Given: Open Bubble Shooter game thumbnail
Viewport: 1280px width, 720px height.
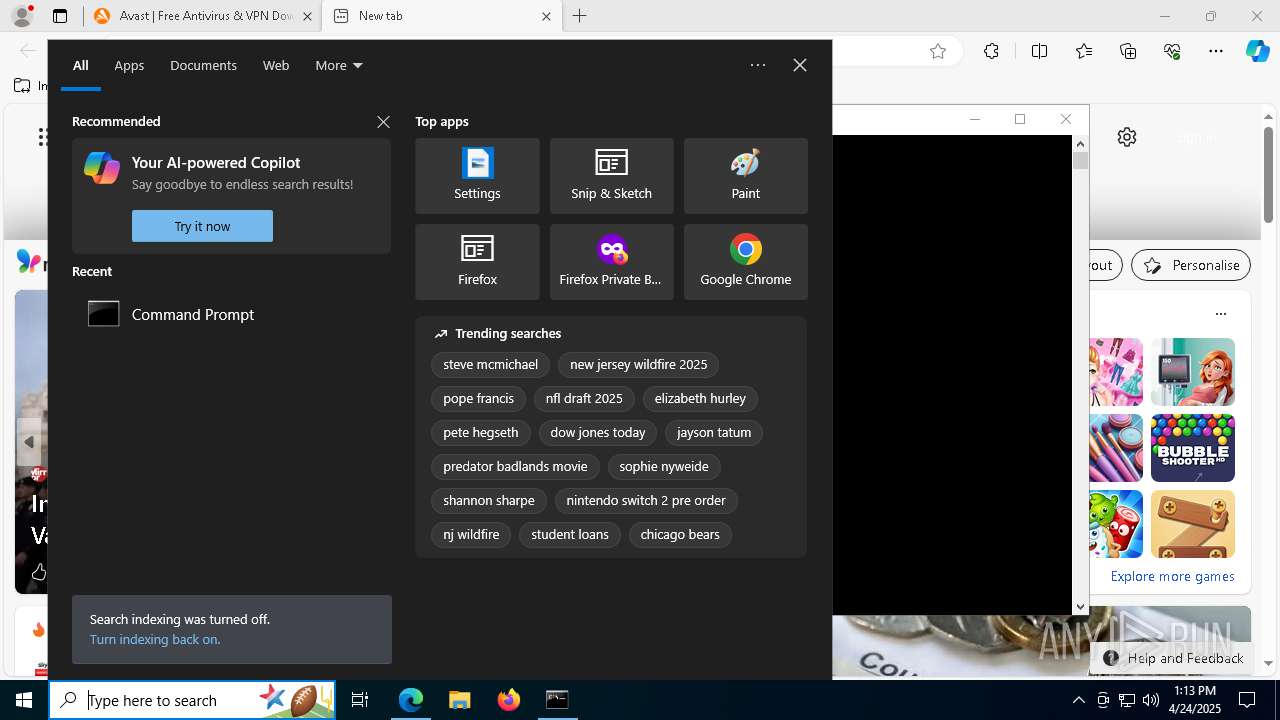Looking at the screenshot, I should coord(1193,448).
